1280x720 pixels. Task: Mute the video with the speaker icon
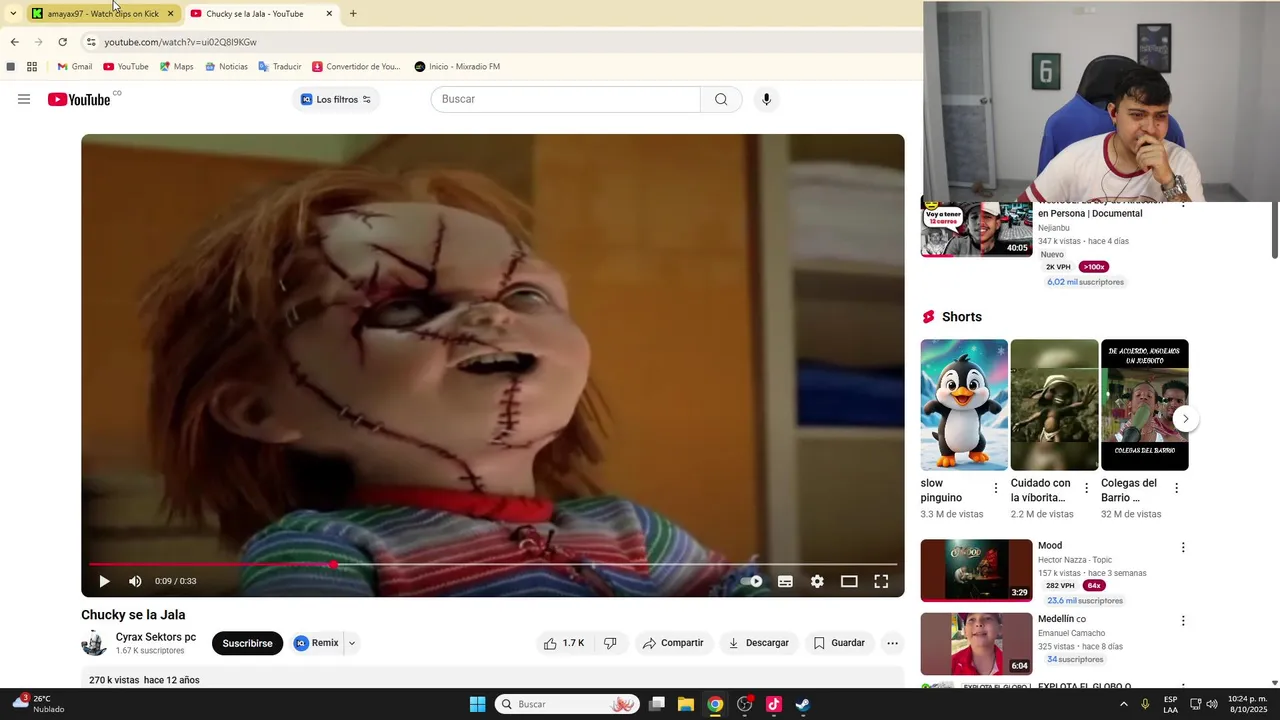point(135,581)
